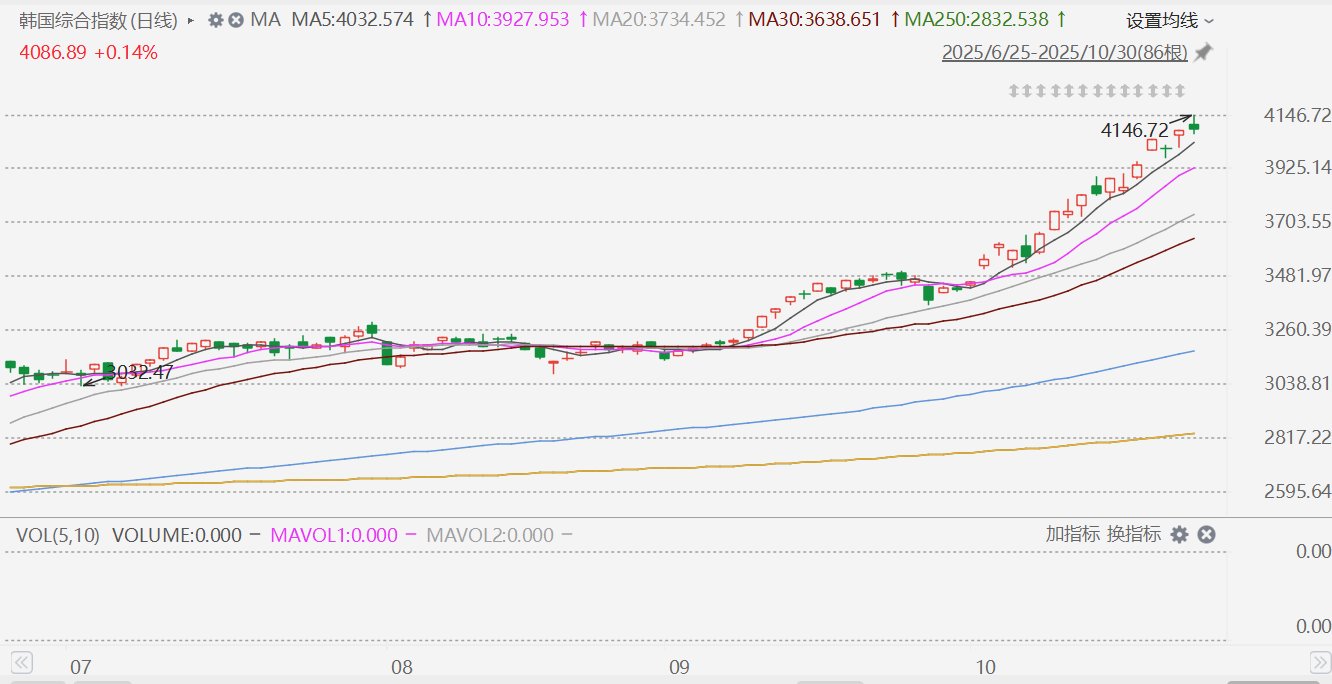The width and height of the screenshot is (1332, 684).
Task: Click the MA indicator name label
Action: tap(265, 20)
